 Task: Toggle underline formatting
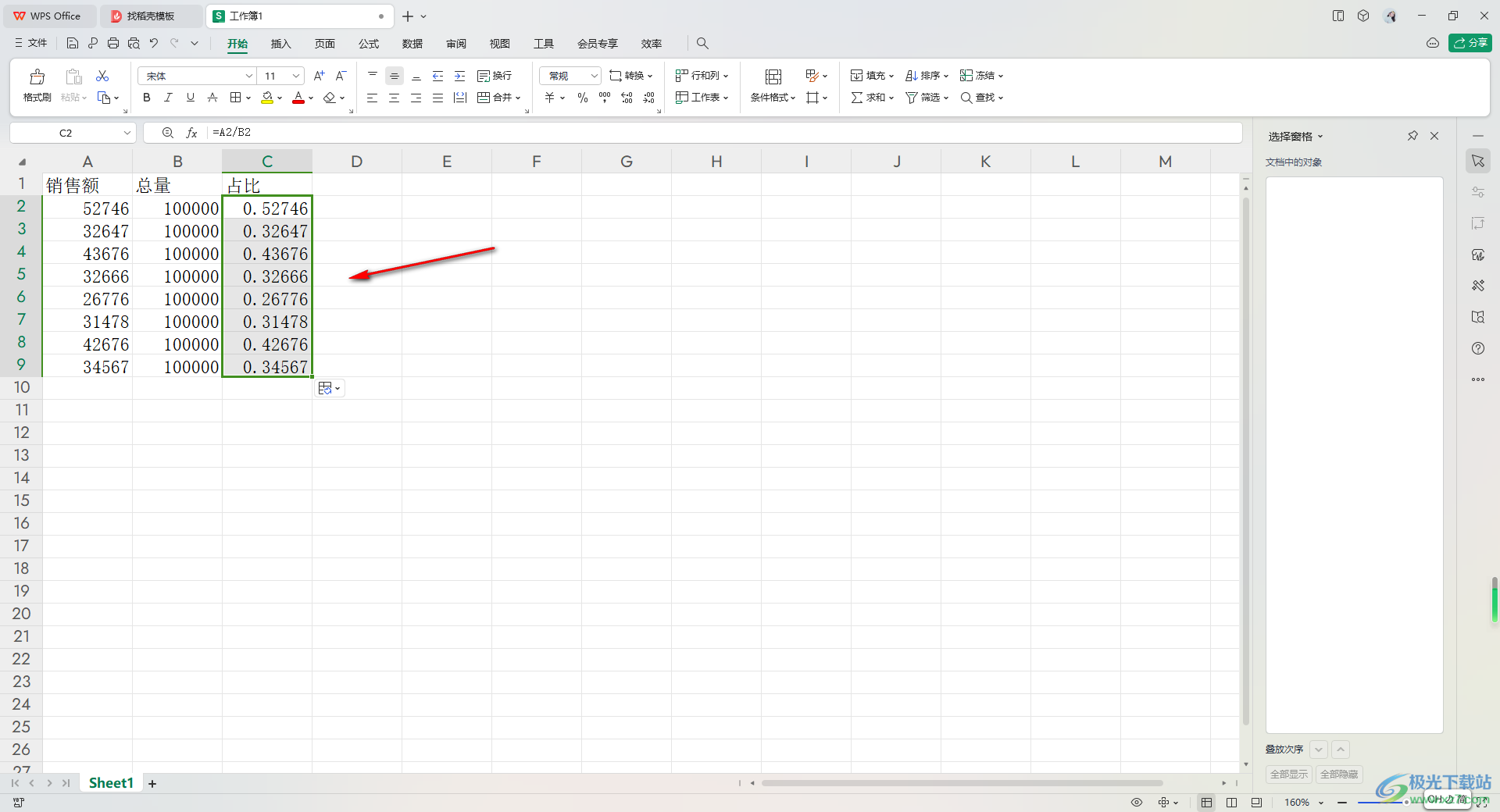190,98
